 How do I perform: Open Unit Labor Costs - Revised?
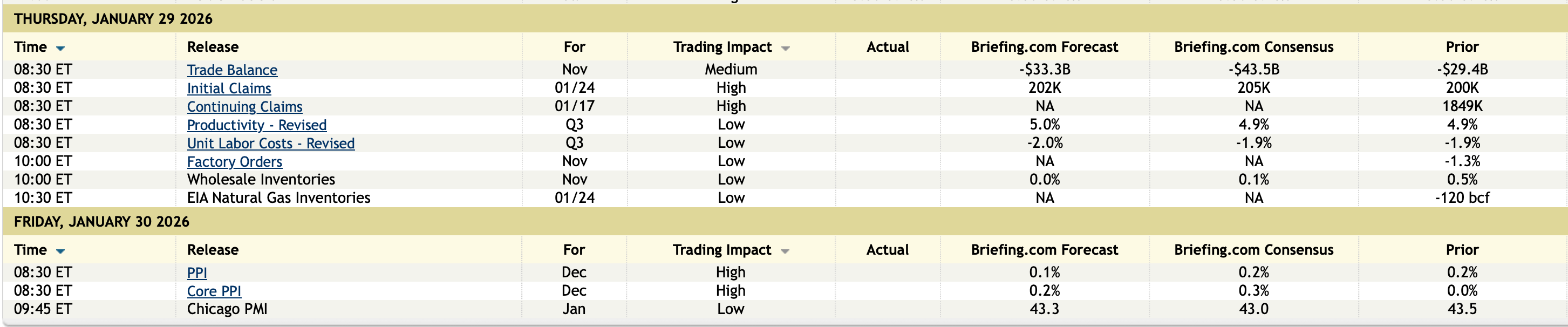270,143
